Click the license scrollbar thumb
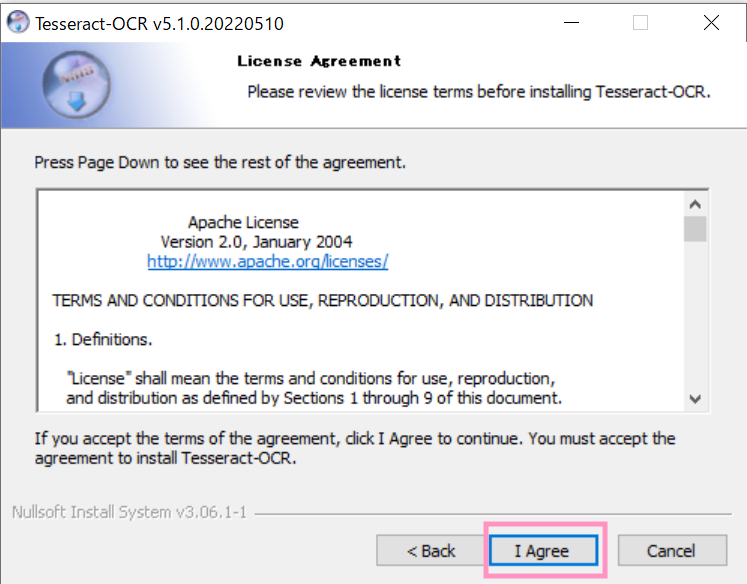 coord(695,229)
